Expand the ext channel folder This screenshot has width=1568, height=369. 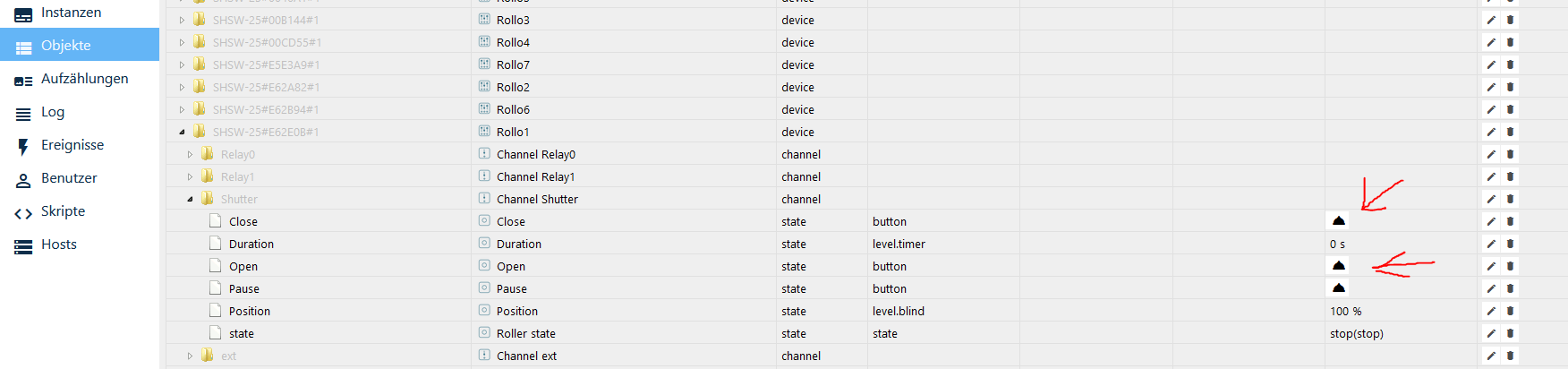(x=190, y=356)
